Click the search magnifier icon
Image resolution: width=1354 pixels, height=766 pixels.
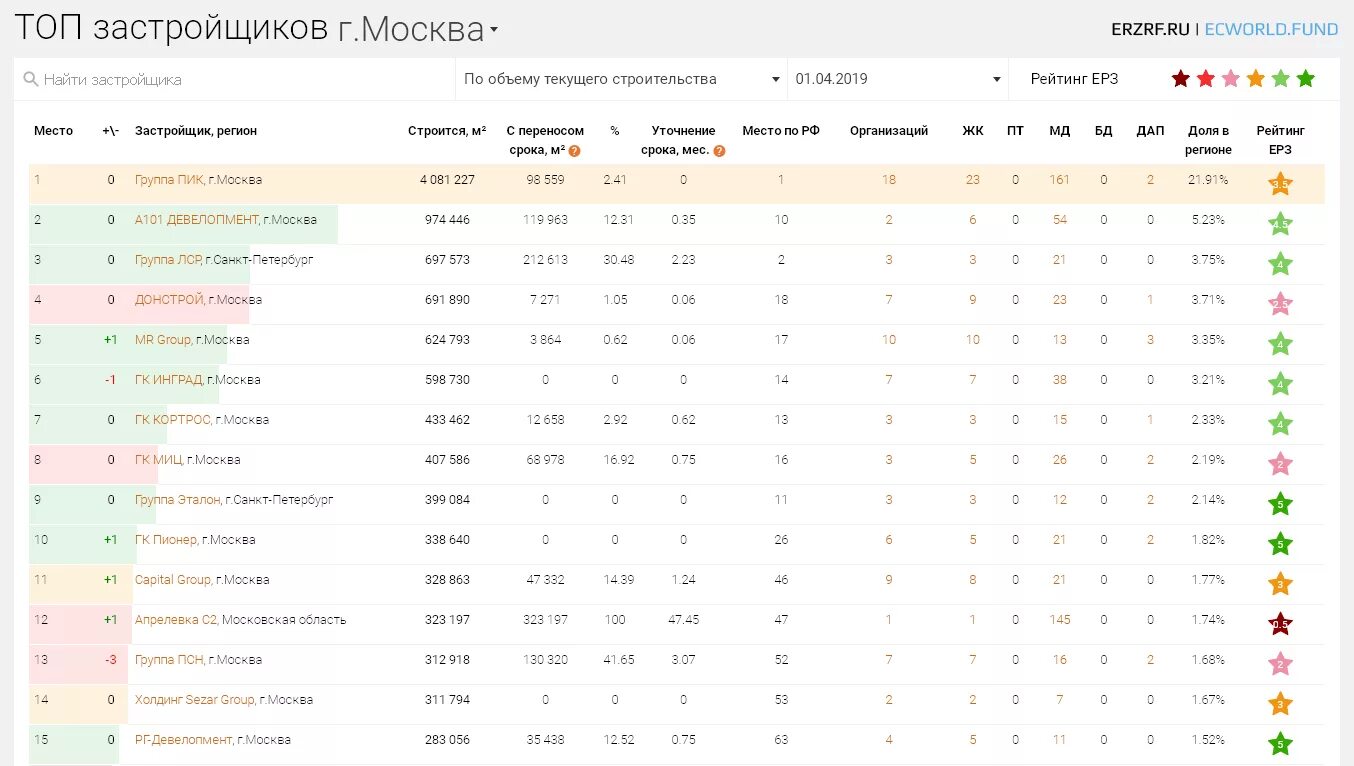point(30,79)
